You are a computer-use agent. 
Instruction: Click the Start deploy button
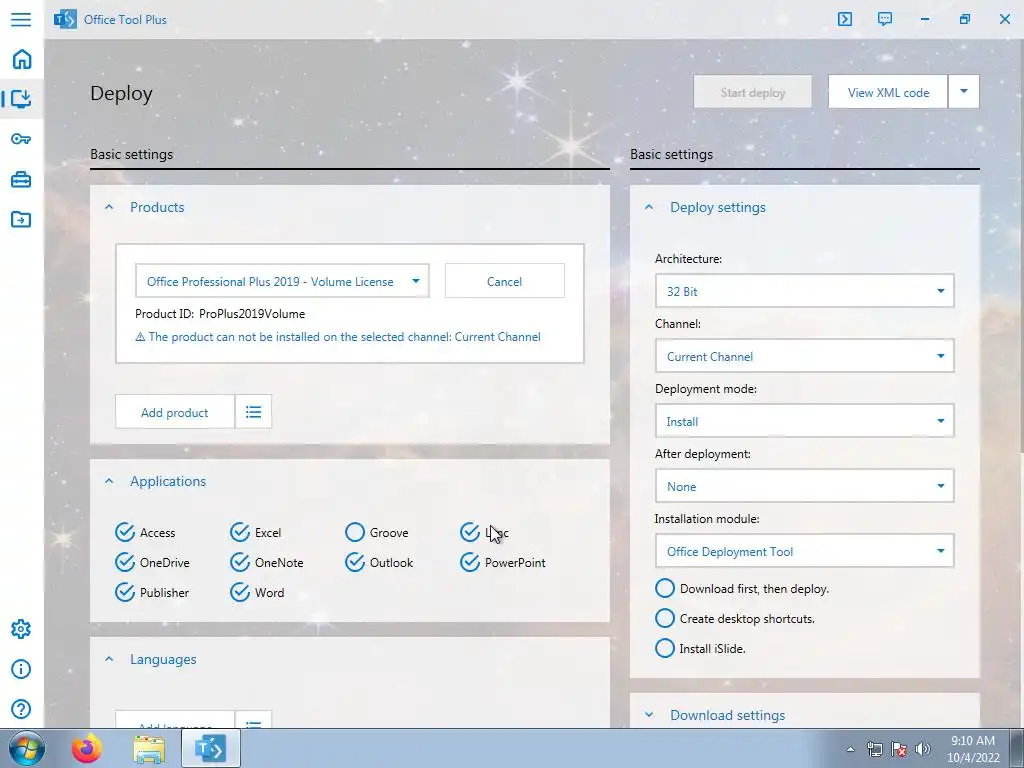click(753, 92)
